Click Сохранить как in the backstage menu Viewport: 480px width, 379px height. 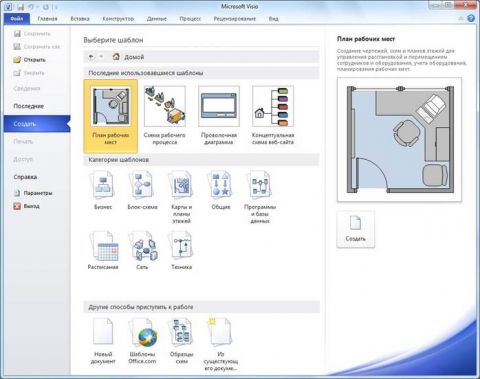click(x=37, y=47)
